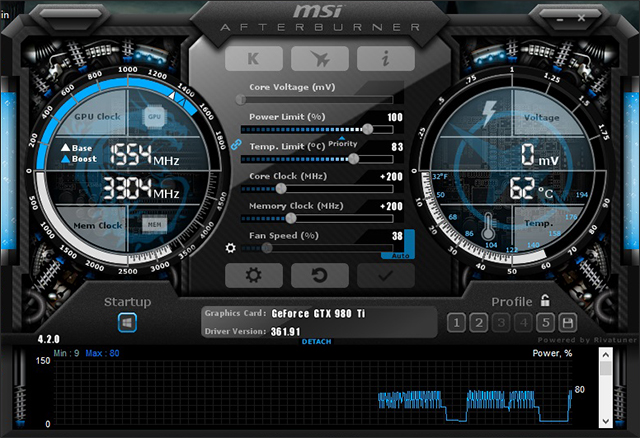Load profile slot 1
The image size is (640, 438).
[456, 323]
